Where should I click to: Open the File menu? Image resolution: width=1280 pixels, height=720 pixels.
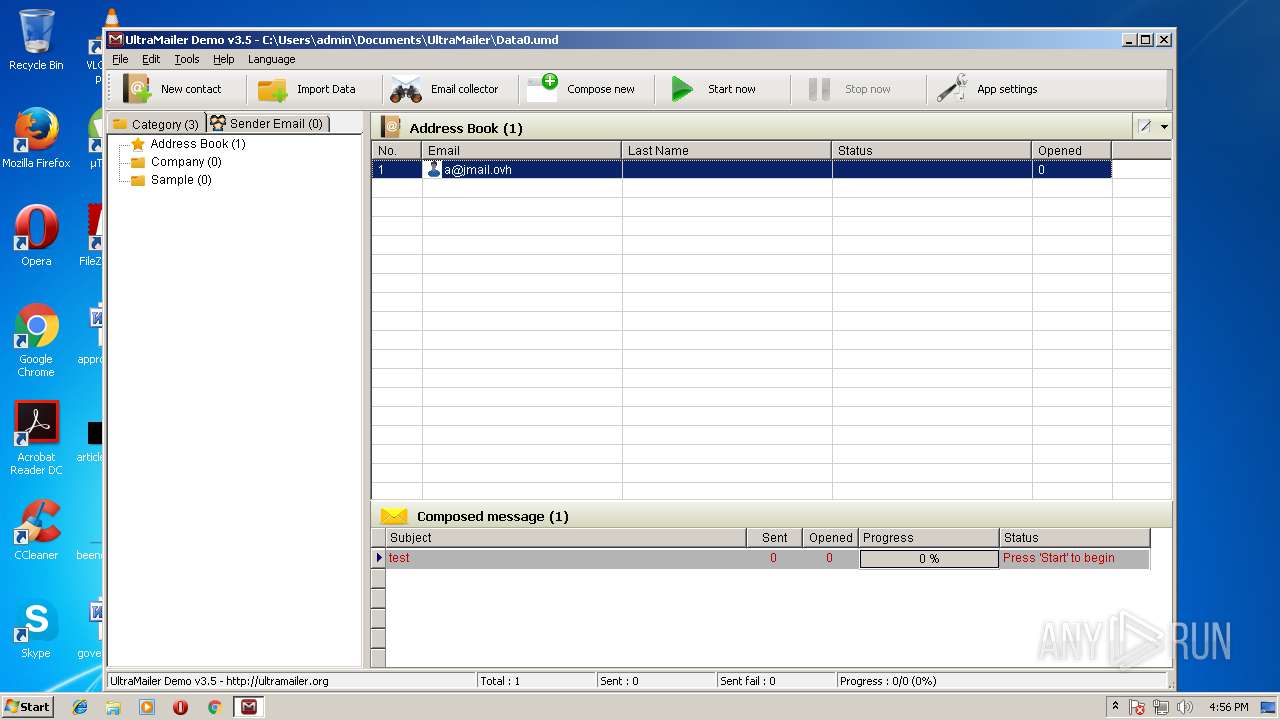point(120,59)
